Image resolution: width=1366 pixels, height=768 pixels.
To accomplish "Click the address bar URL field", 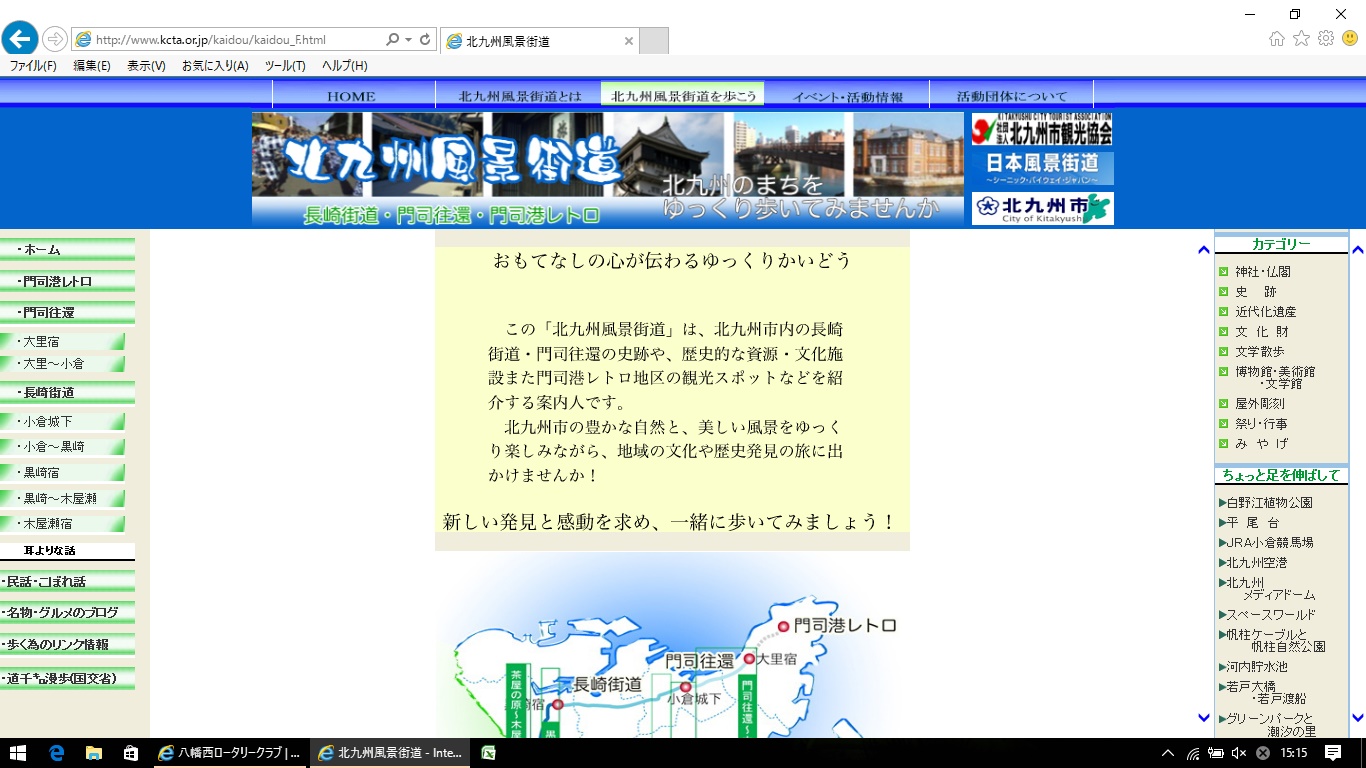I will point(235,40).
